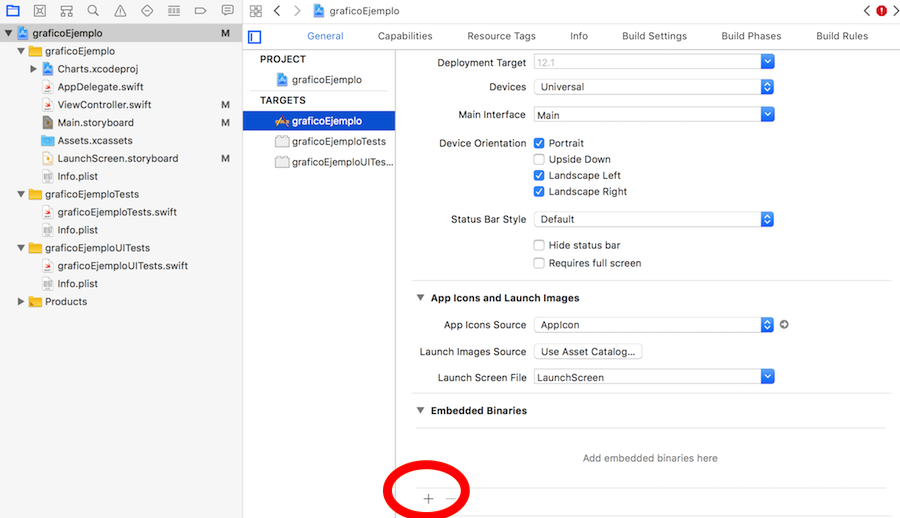900x518 pixels.
Task: Click the arrow beside App Icons Source
Action: coord(784,325)
